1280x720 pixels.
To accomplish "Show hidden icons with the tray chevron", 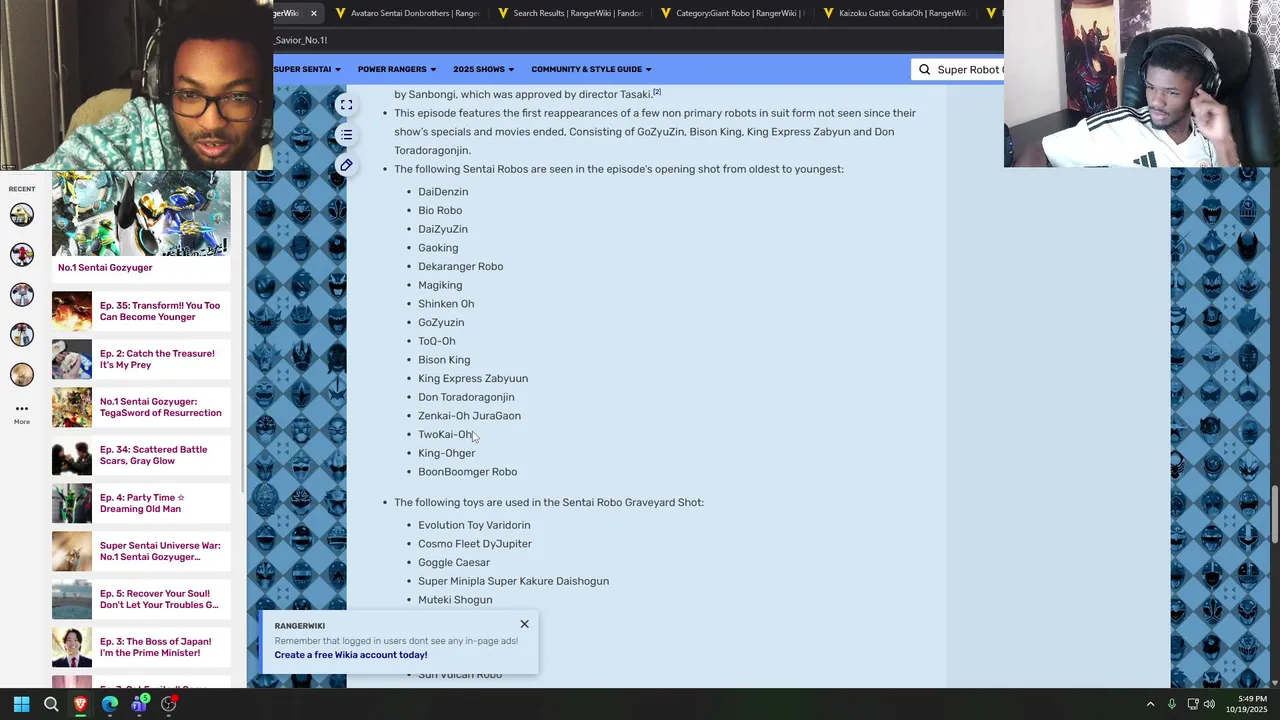I will pos(1150,704).
